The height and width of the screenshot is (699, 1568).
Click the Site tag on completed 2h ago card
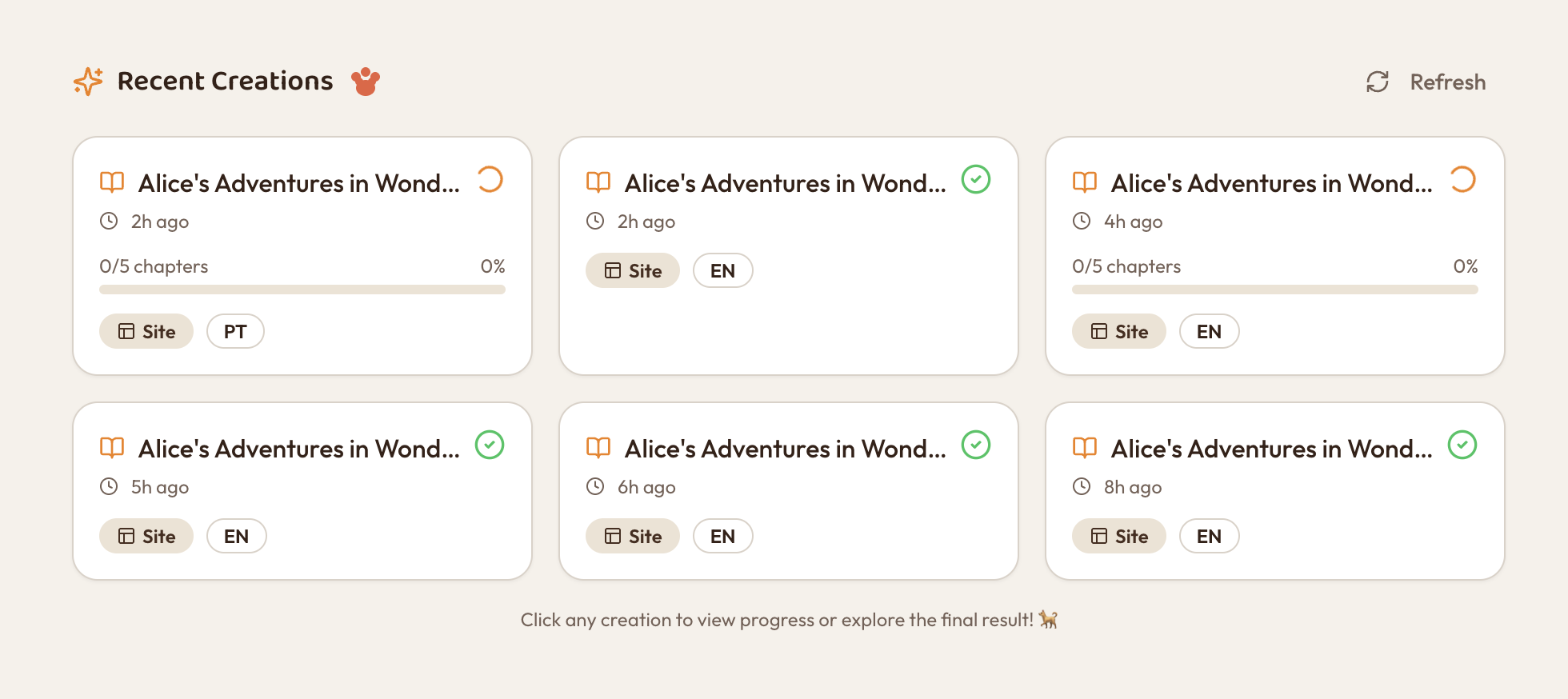(632, 270)
